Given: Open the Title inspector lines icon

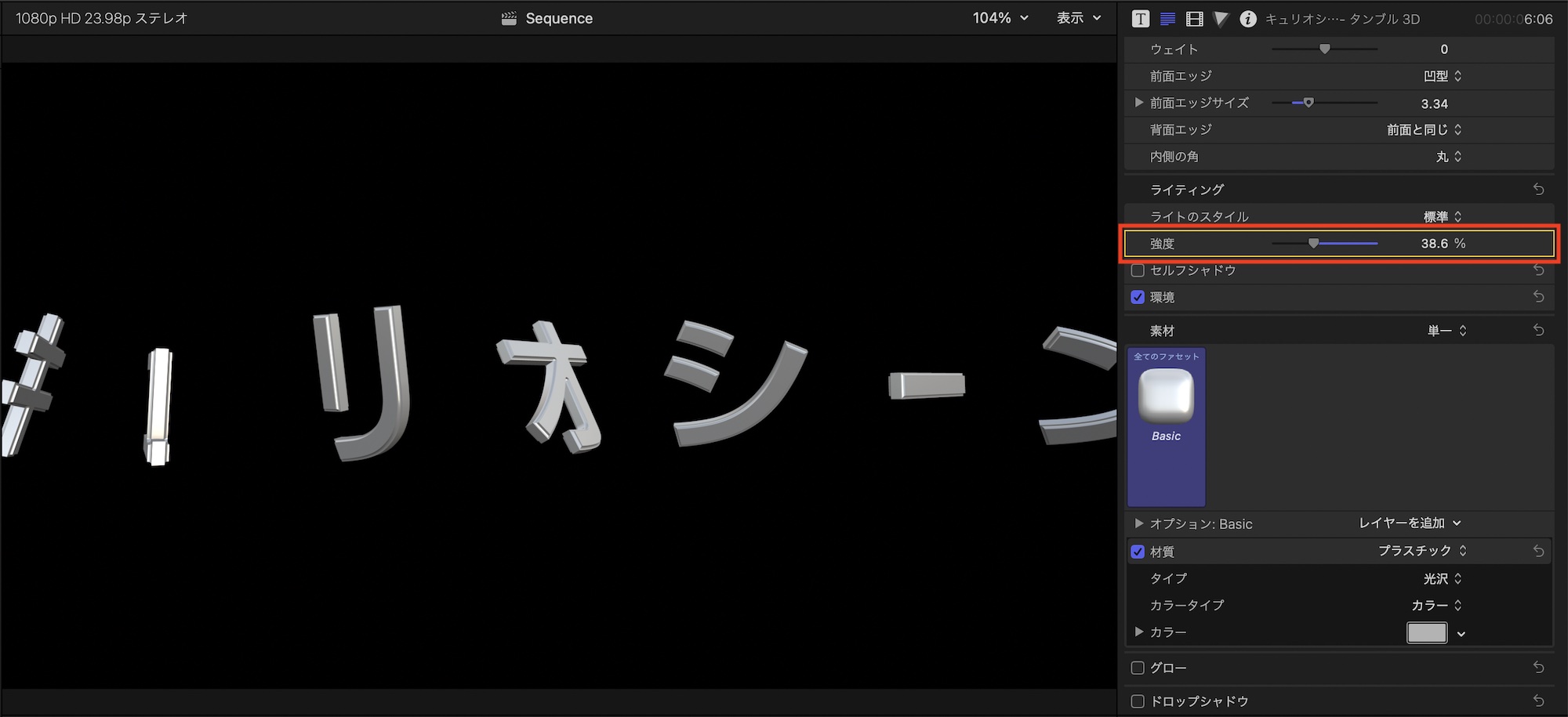Looking at the screenshot, I should [1167, 19].
